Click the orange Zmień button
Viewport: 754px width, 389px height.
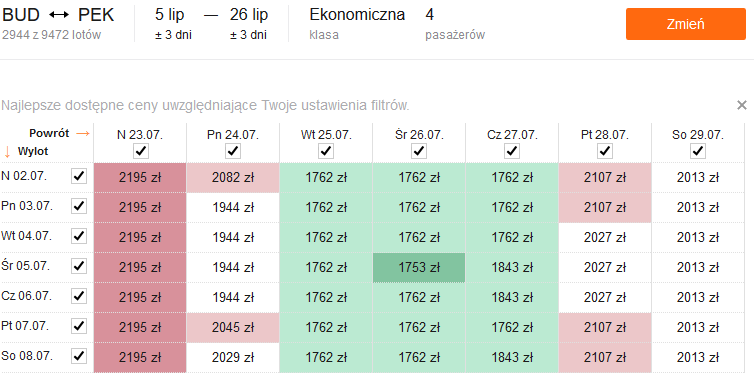pos(686,24)
